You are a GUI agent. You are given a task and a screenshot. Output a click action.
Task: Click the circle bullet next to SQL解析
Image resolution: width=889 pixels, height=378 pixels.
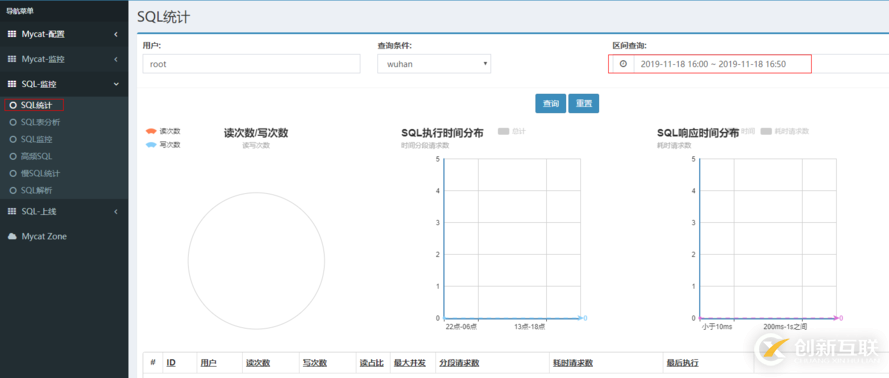13,190
